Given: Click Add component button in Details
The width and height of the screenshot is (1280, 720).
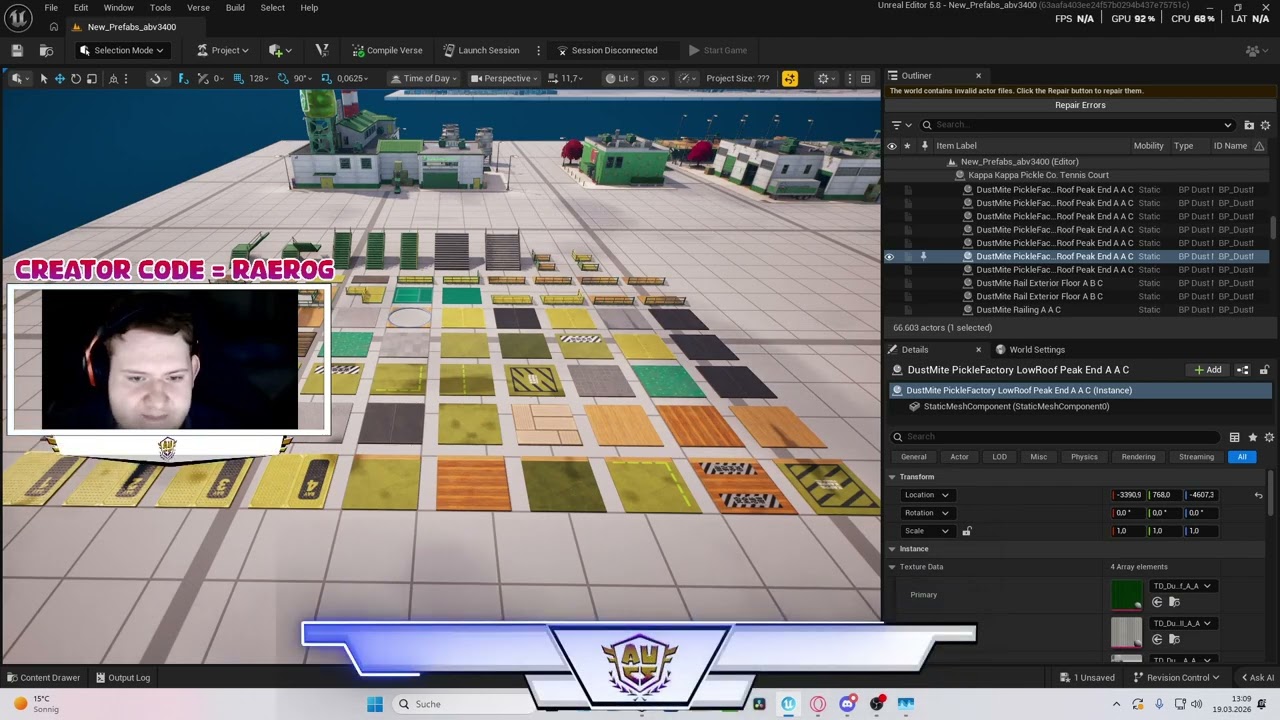Looking at the screenshot, I should (1208, 370).
